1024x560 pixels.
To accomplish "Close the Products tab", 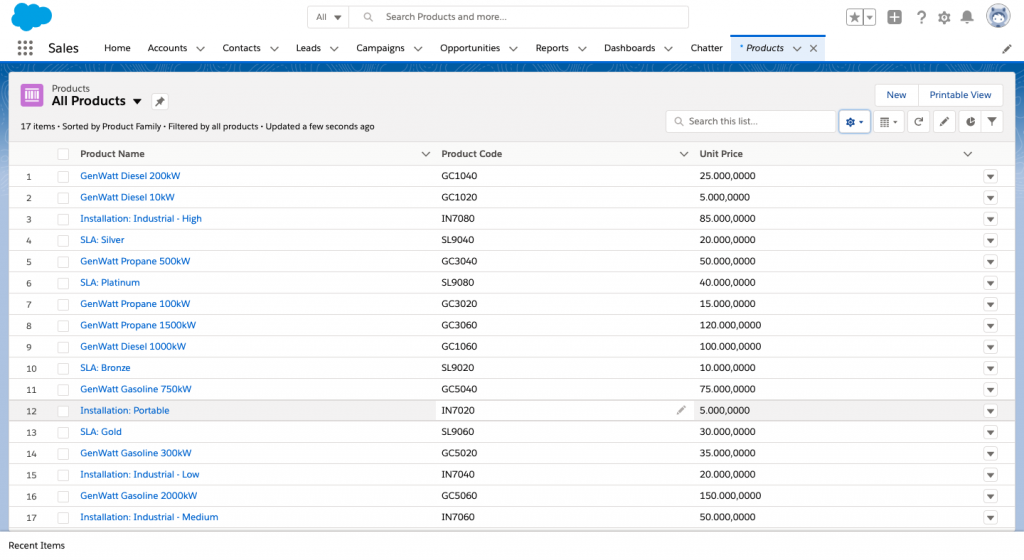I will (x=814, y=48).
